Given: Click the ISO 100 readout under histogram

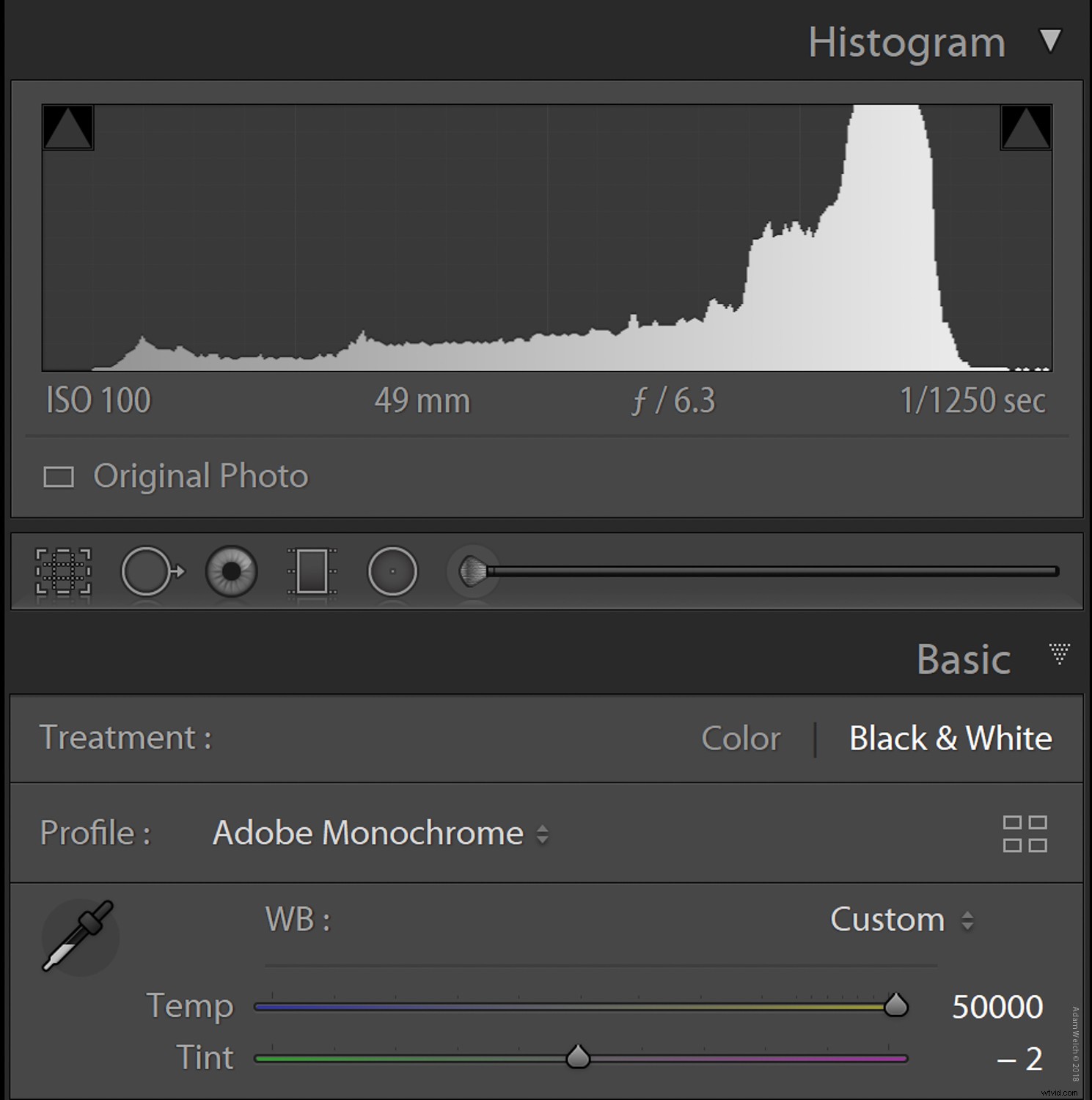Looking at the screenshot, I should click(x=98, y=400).
